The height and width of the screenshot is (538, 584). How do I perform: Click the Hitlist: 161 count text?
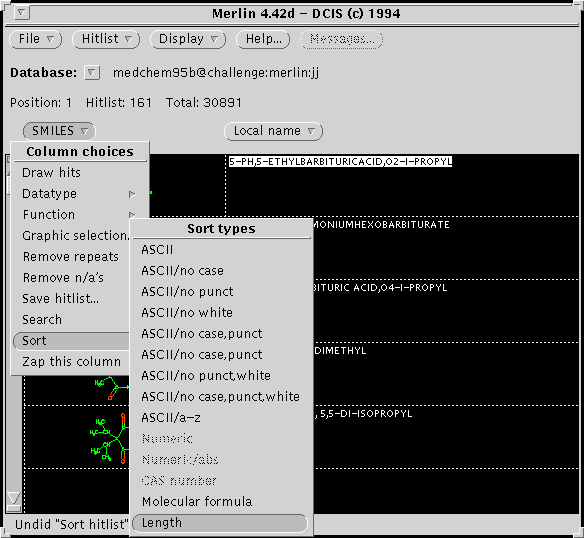119,102
